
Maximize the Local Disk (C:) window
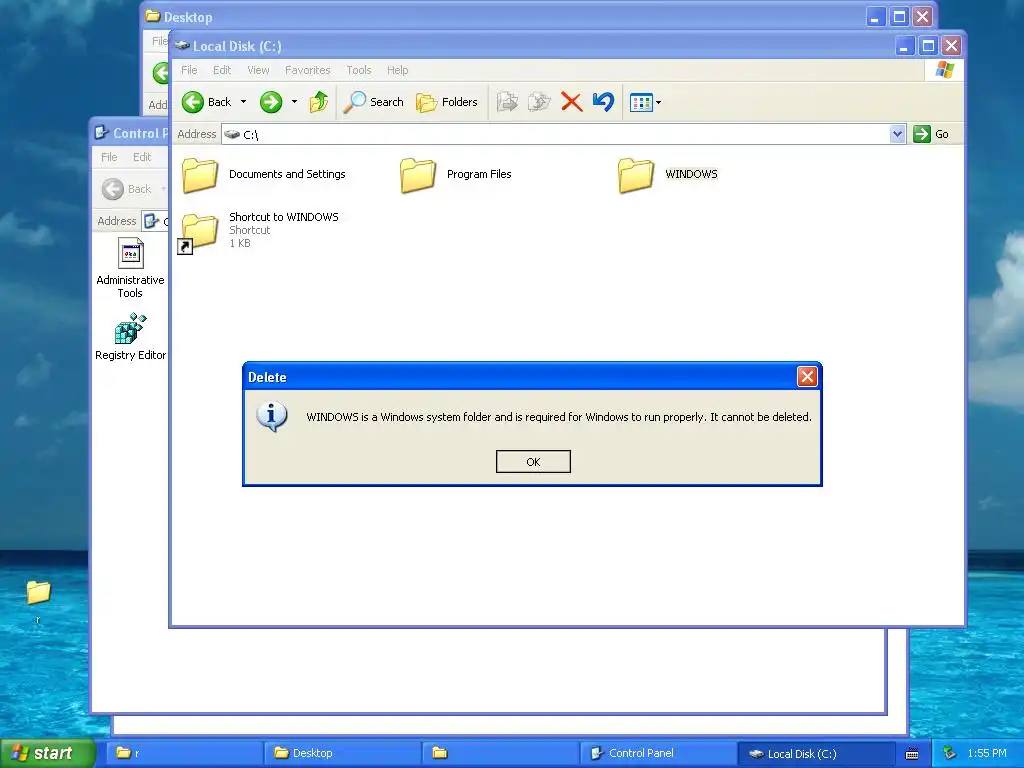928,46
